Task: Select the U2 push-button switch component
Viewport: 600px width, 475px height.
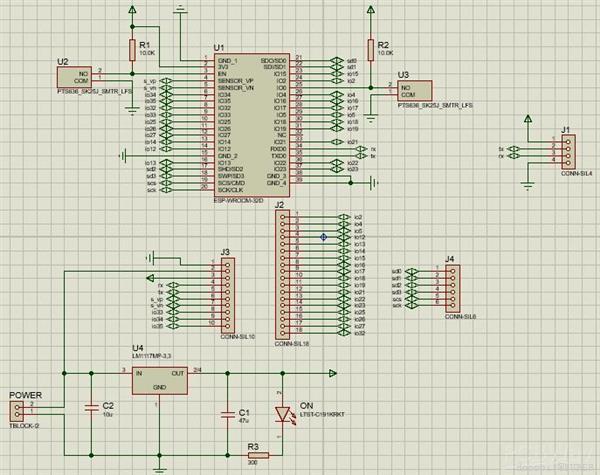Action: 74,77
